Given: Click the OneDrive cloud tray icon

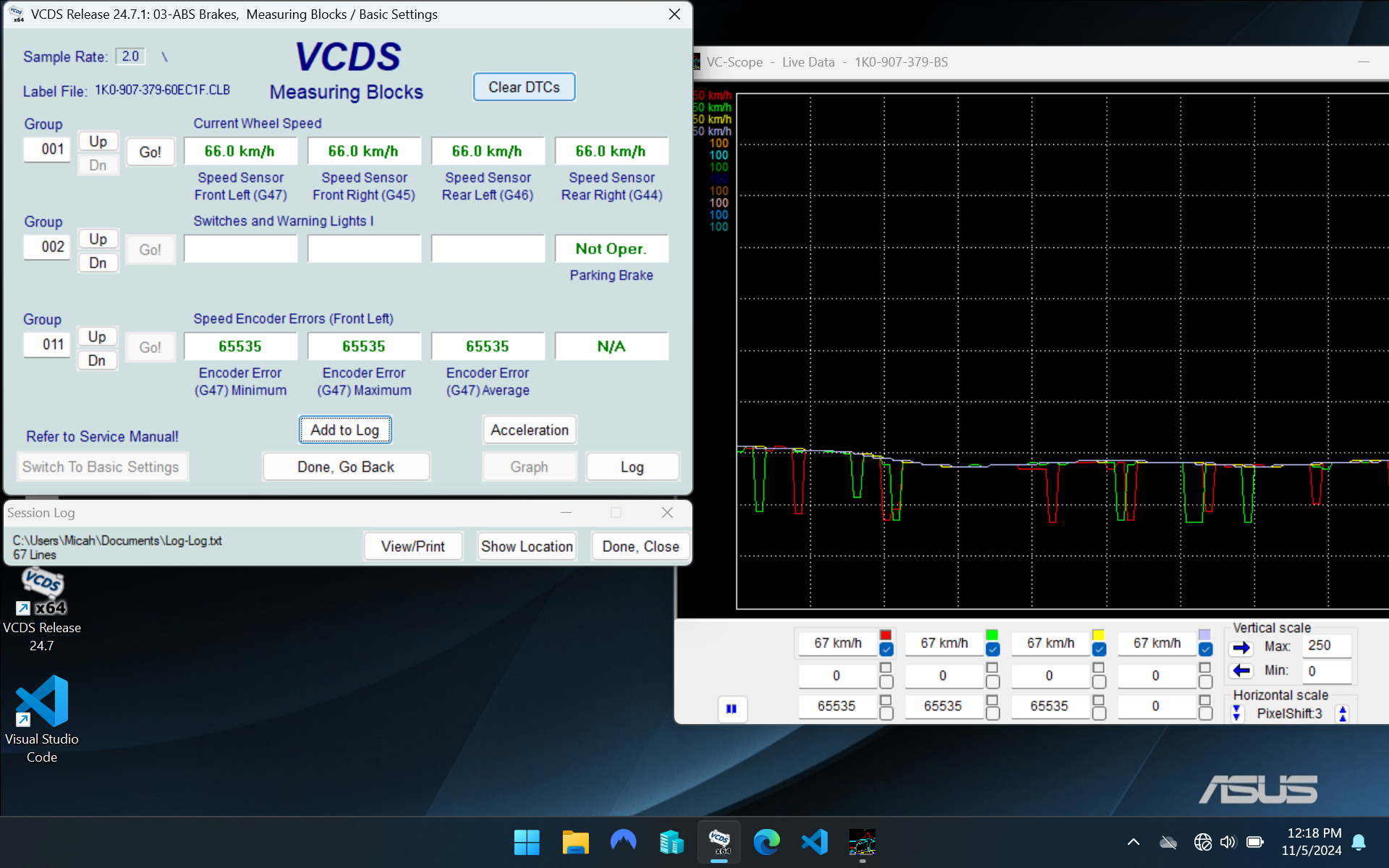Looking at the screenshot, I should pos(1168,842).
